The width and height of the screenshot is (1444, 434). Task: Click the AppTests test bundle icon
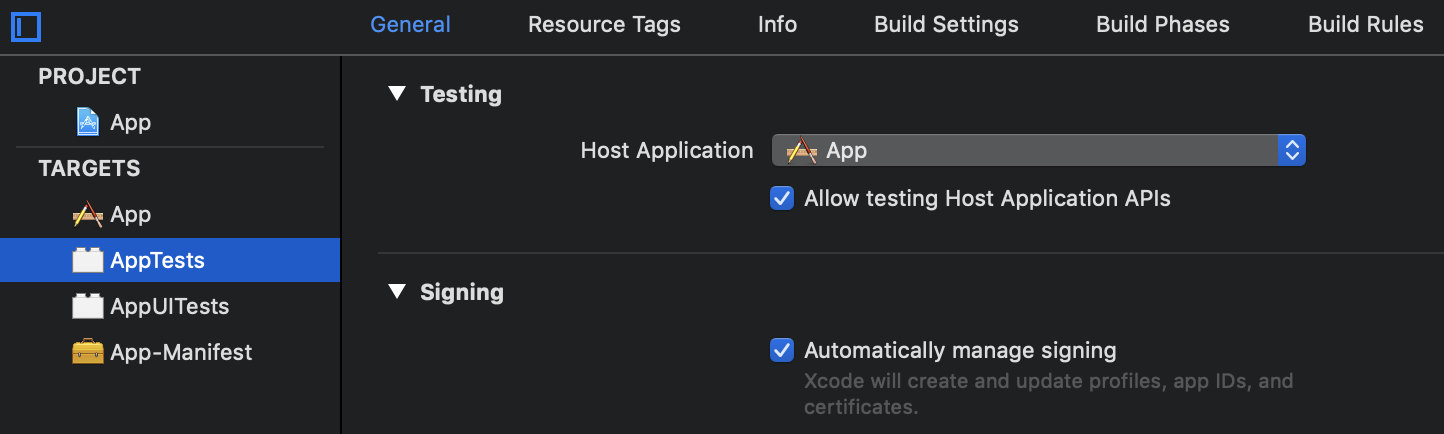[x=88, y=260]
